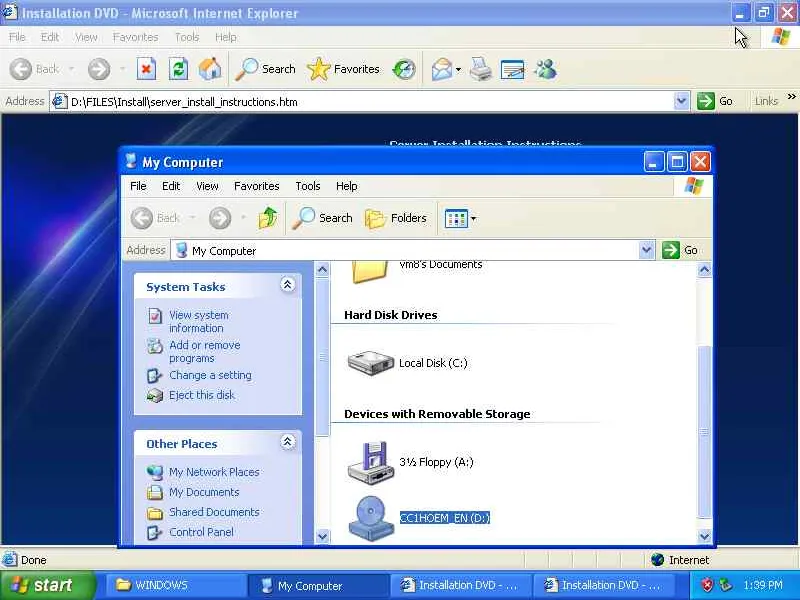
Task: Click the Stop icon in Internet Explorer toolbar
Action: [x=146, y=69]
